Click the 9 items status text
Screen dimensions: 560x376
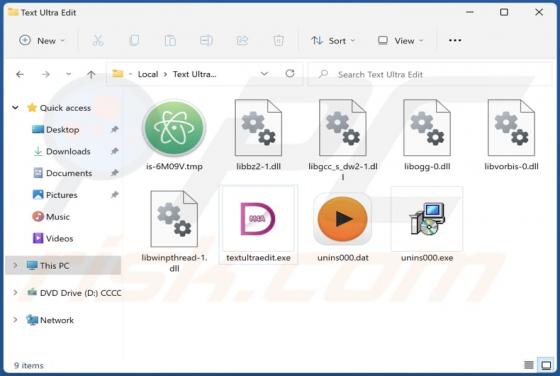click(x=29, y=365)
